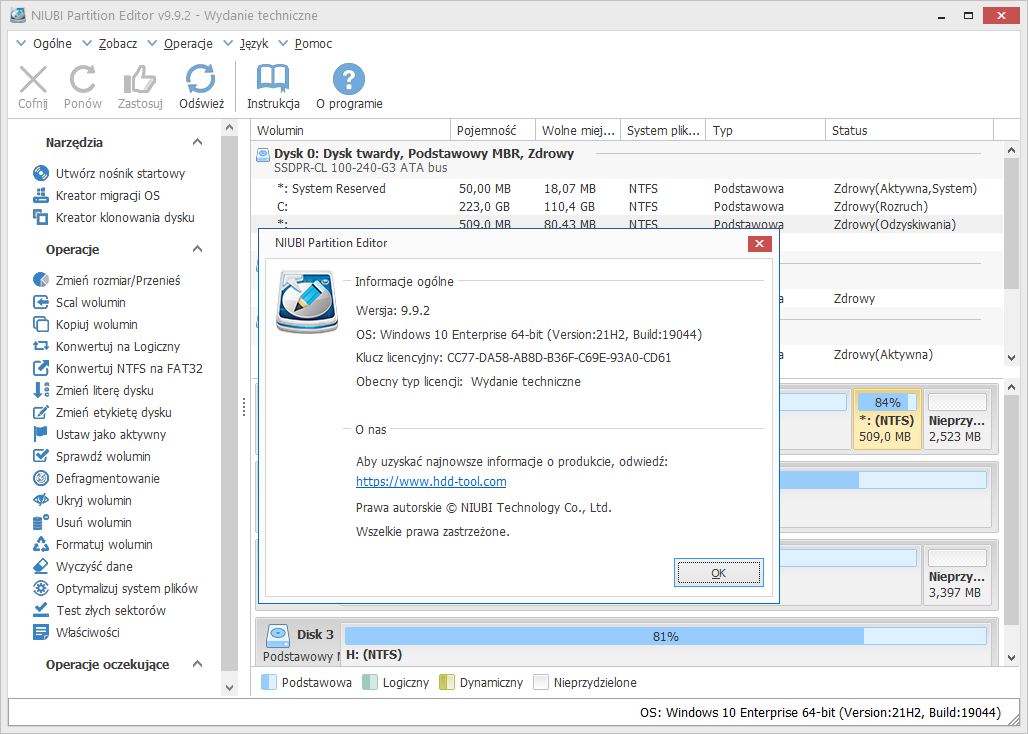
Task: Close the About dialog
Action: tap(759, 244)
